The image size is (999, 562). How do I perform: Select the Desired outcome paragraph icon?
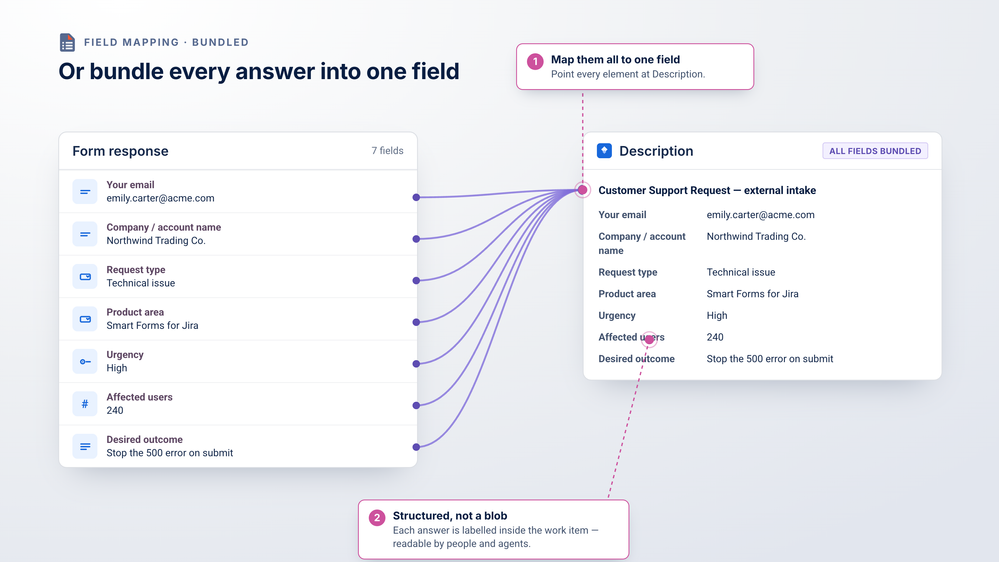point(85,447)
